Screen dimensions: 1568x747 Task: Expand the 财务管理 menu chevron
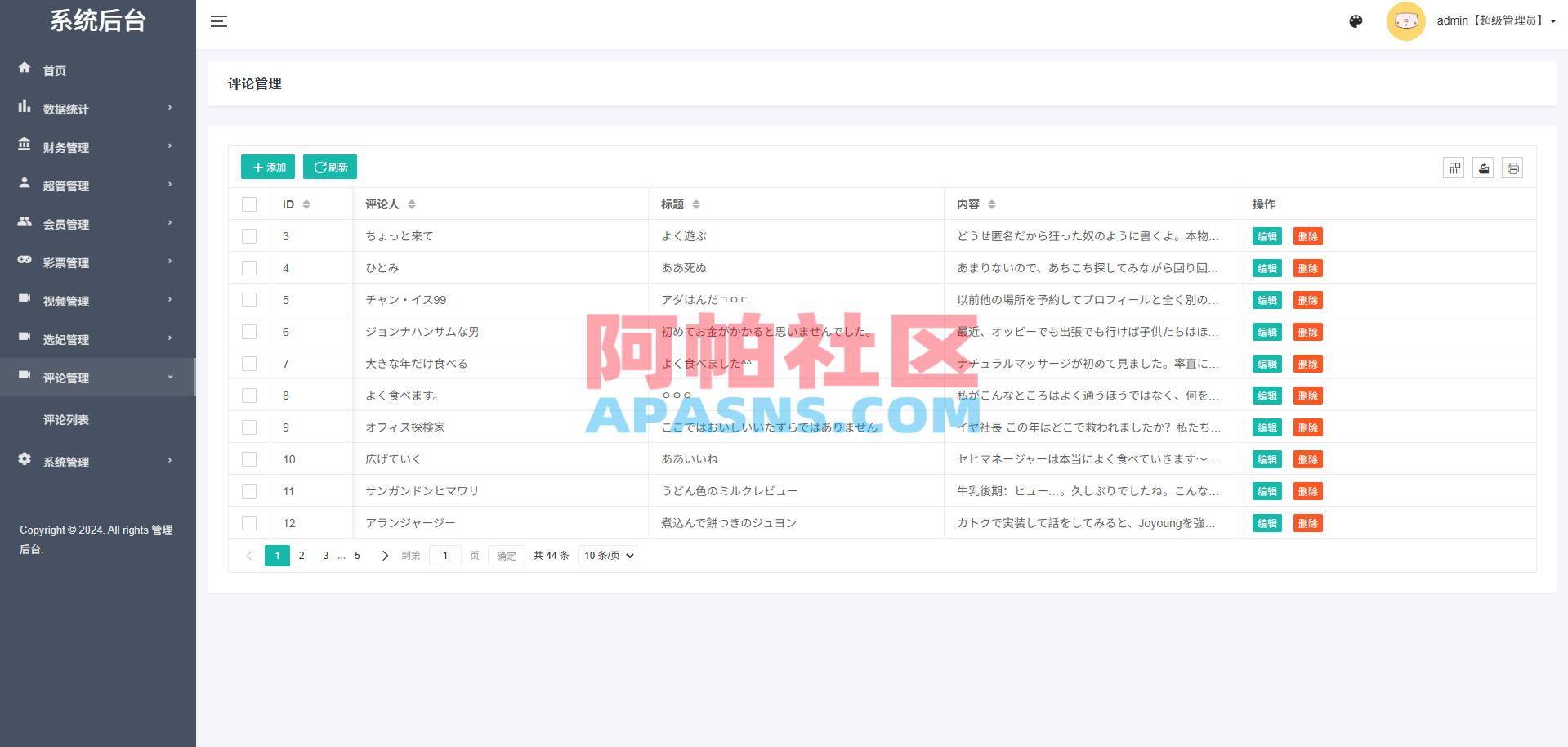[x=170, y=146]
